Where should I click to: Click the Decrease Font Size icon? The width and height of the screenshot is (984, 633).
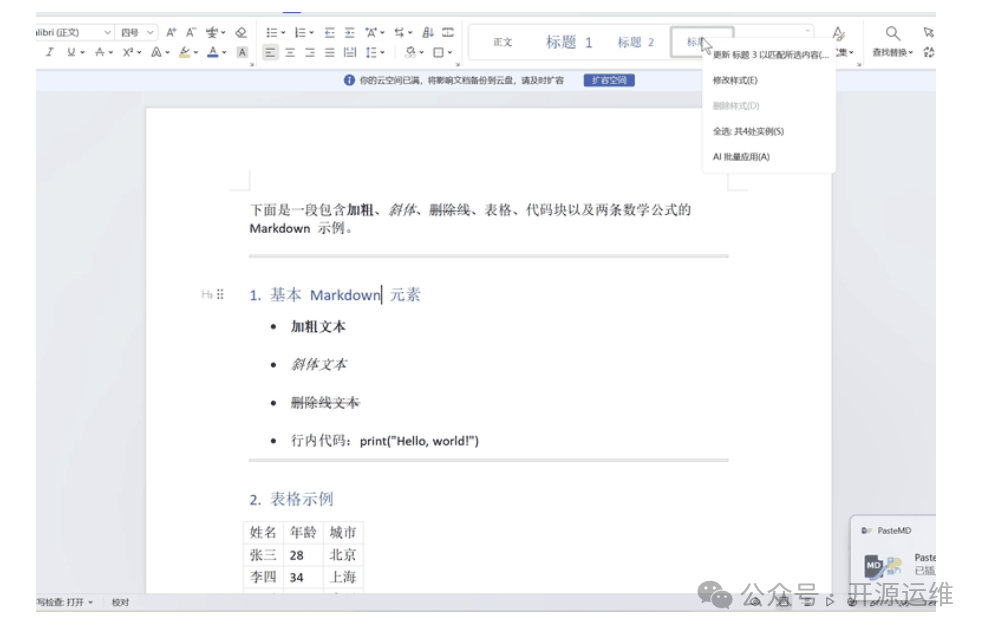190,31
